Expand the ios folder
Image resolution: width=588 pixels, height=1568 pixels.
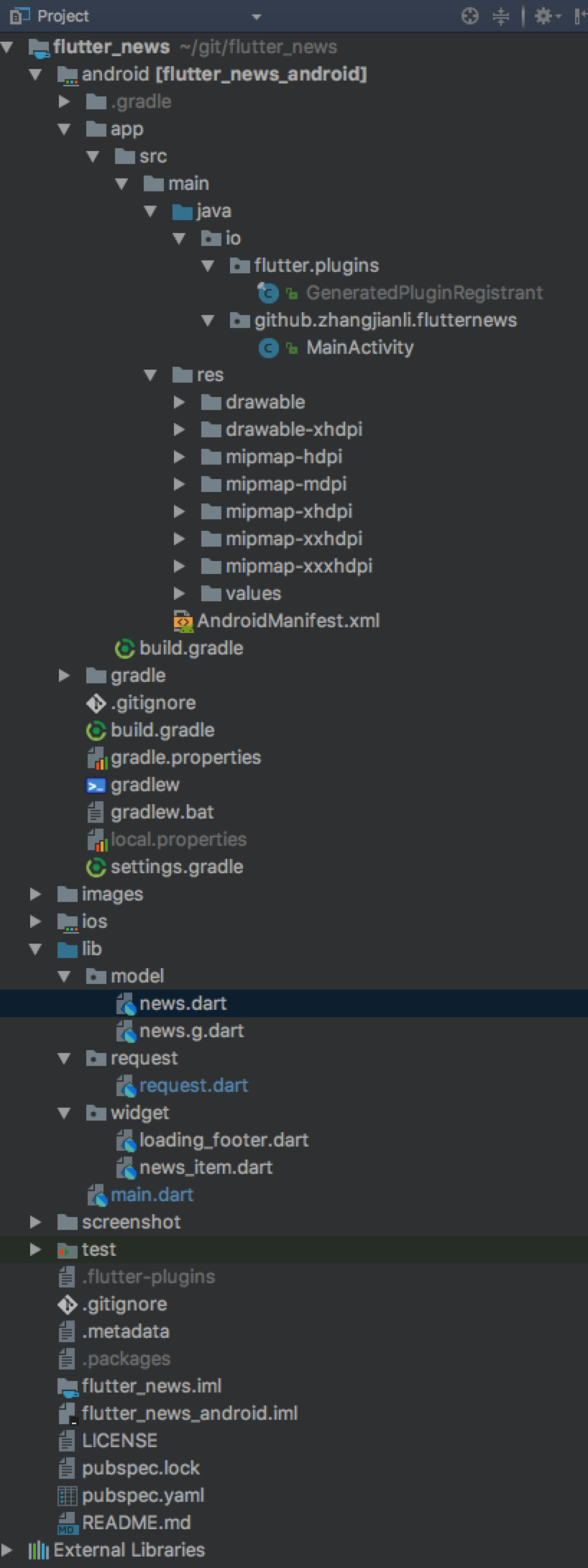(35, 921)
